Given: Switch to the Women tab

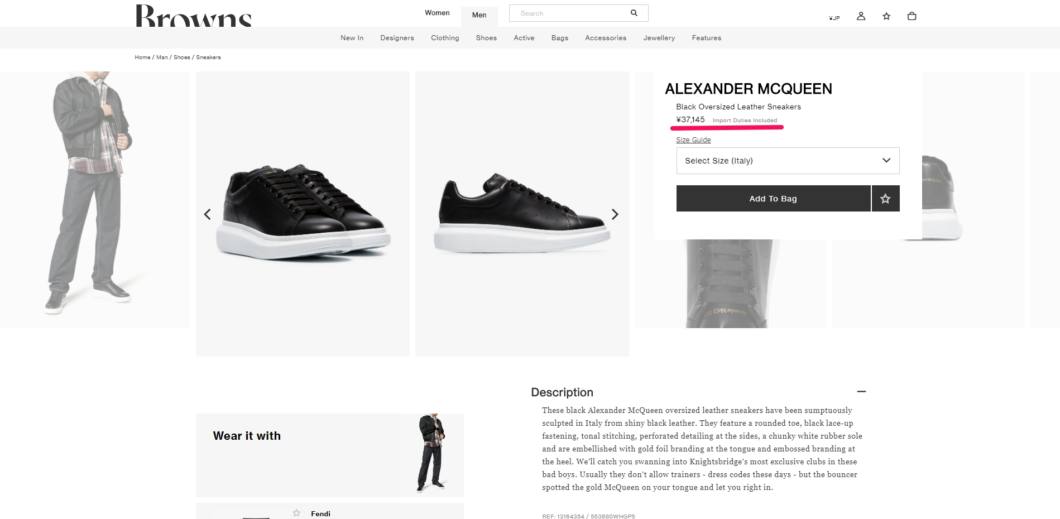Looking at the screenshot, I should click(437, 13).
